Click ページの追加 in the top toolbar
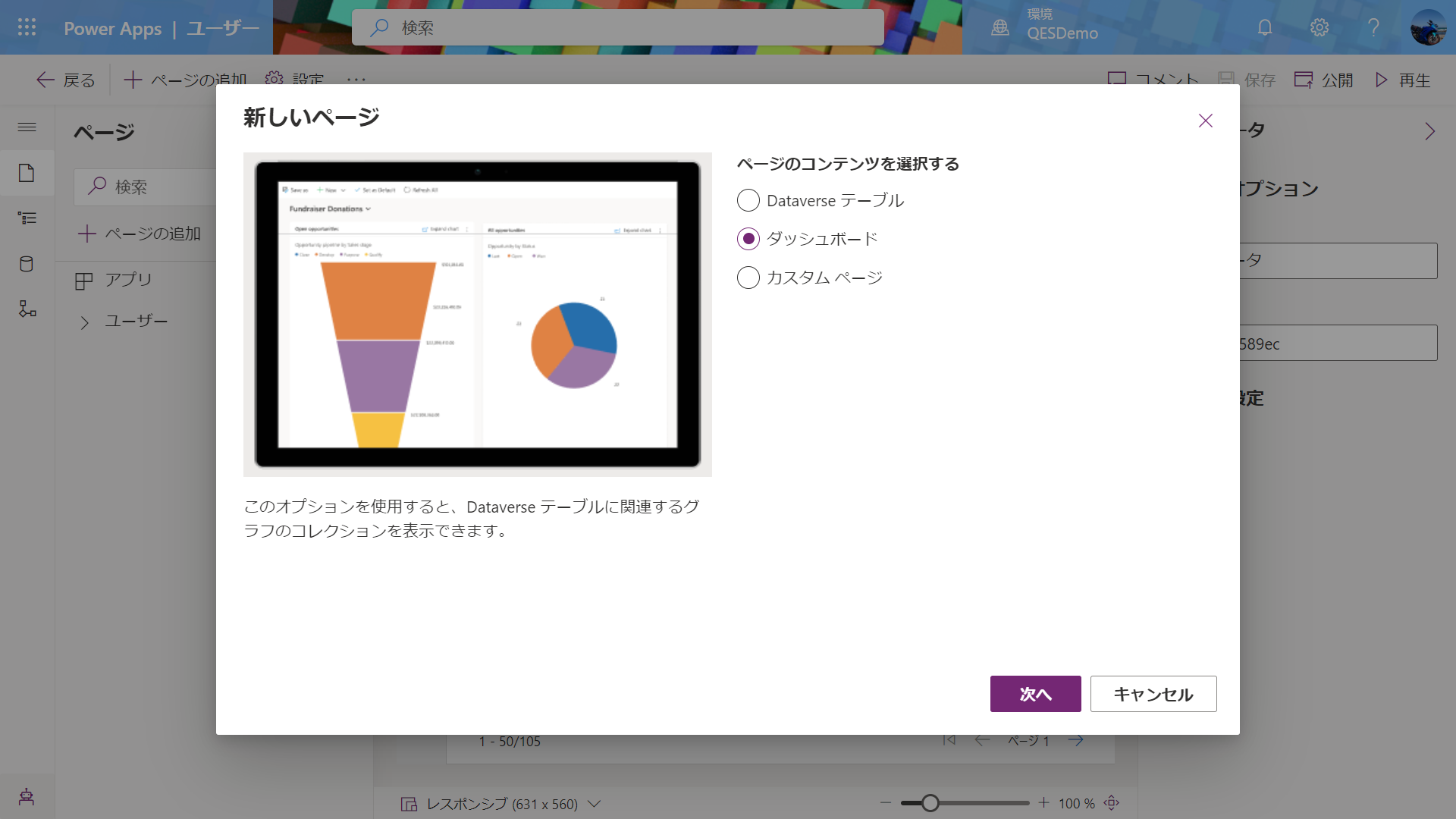The image size is (1456, 819). [186, 80]
